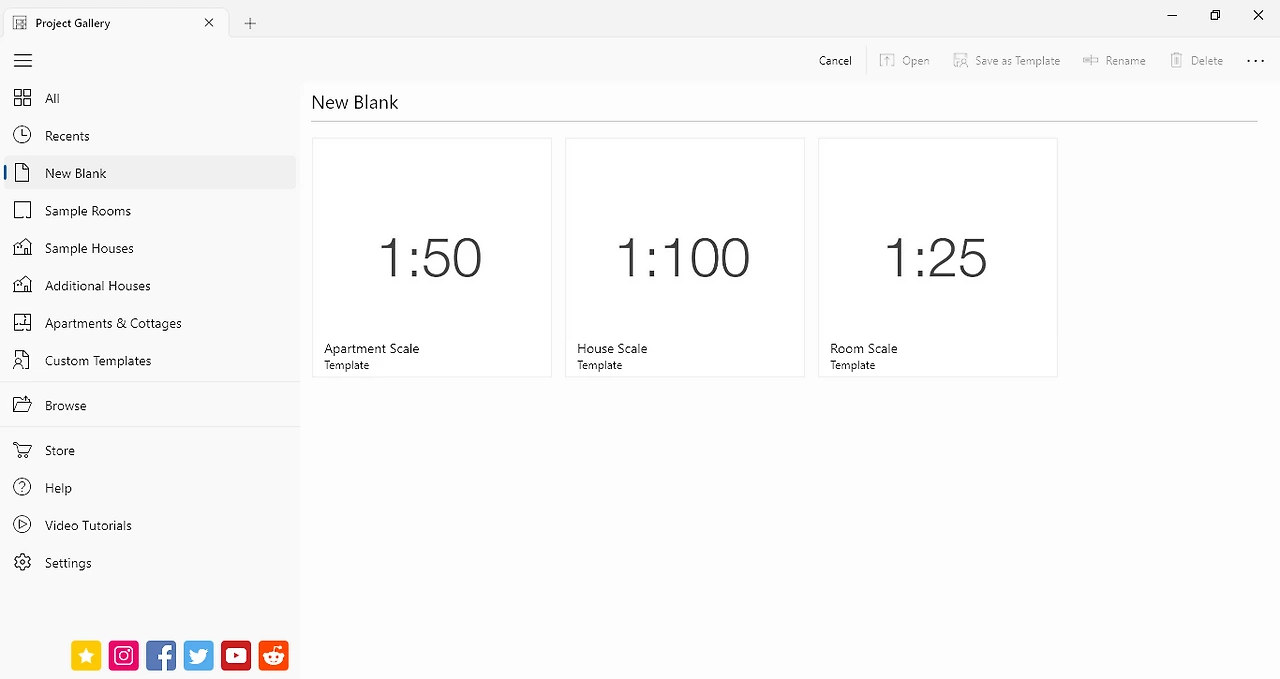
Task: Click the Settings gear icon
Action: (22, 563)
